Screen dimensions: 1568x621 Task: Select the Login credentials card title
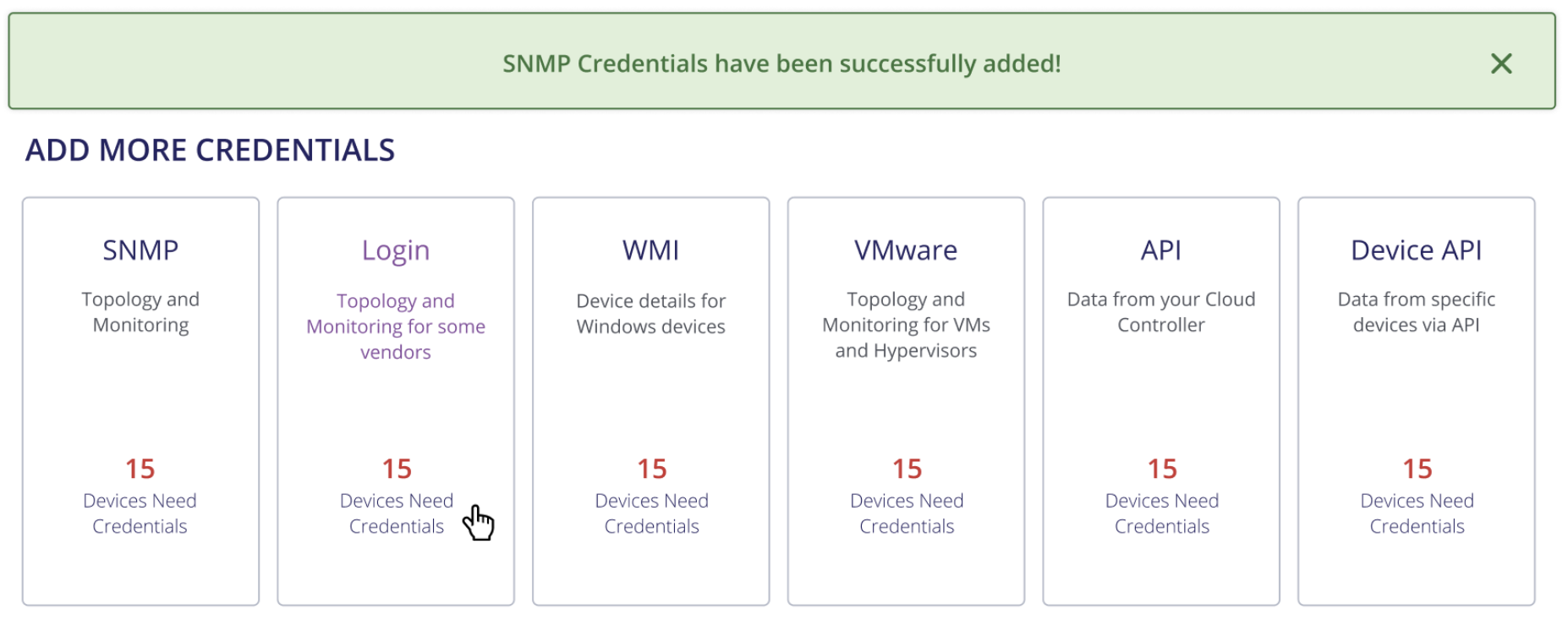(x=396, y=250)
